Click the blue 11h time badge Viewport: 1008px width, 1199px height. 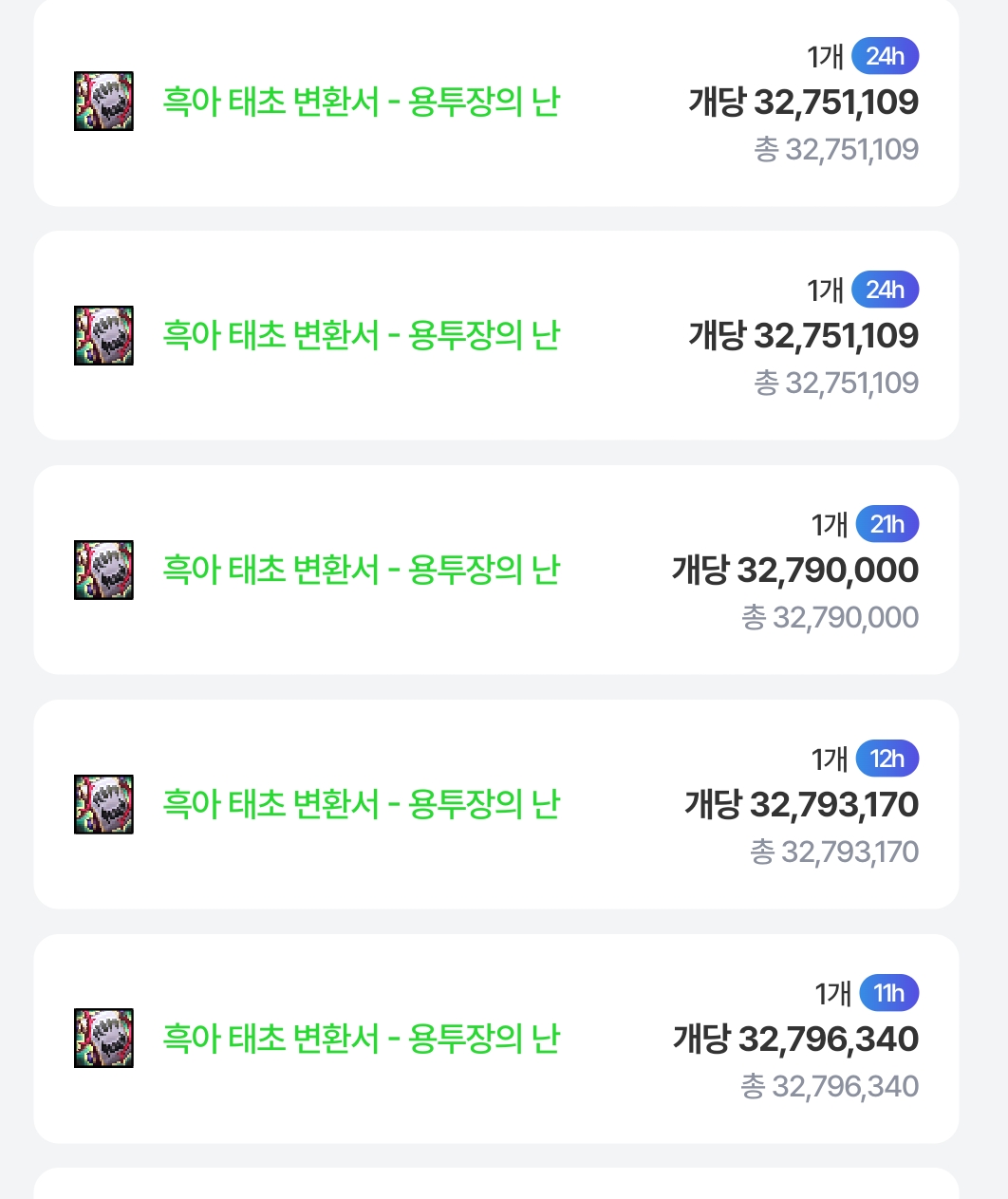click(x=889, y=993)
